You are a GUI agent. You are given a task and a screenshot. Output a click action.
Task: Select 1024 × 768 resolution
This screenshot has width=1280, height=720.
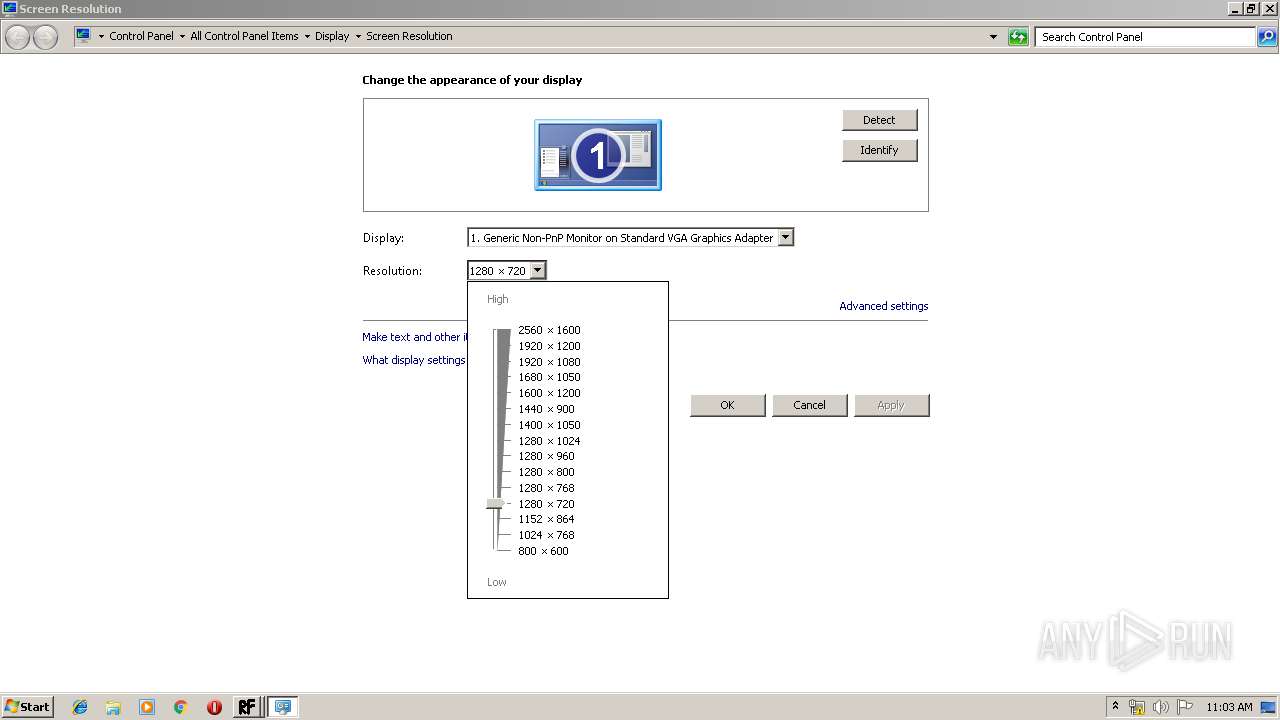[546, 535]
